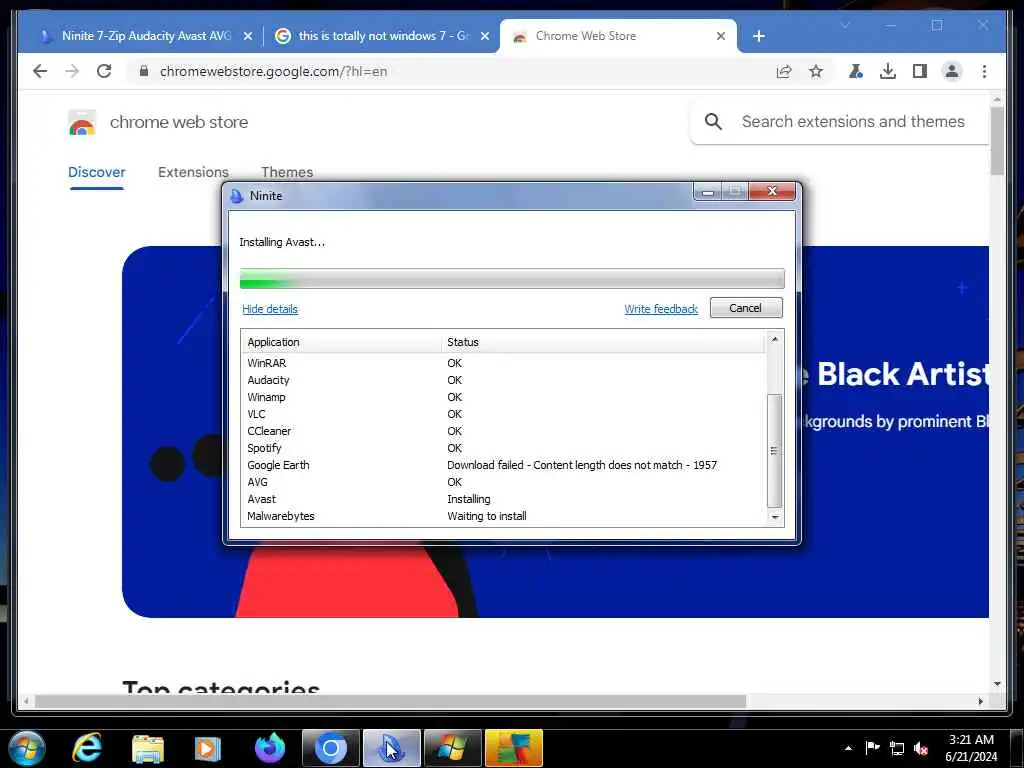Select the Audacity row in Ninite list

point(503,380)
